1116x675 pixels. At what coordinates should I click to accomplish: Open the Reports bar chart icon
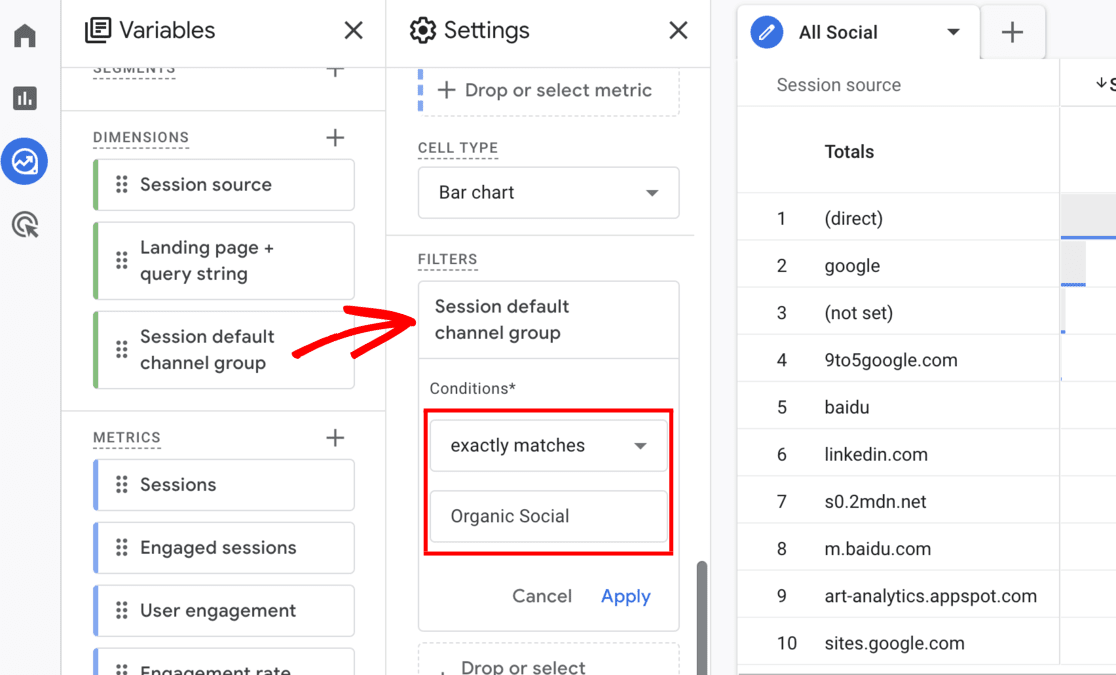tap(25, 98)
